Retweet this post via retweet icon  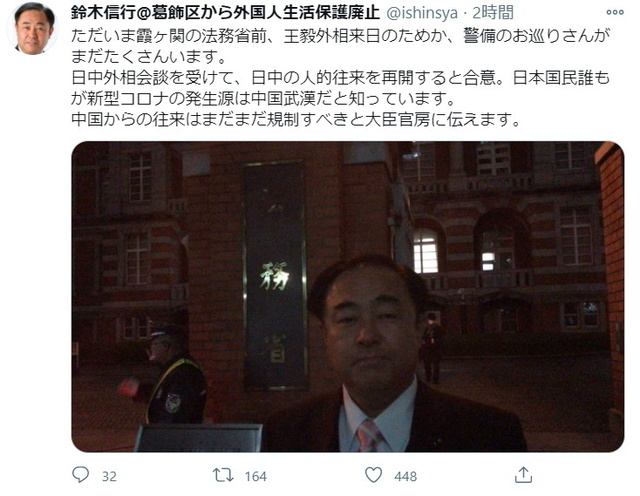pyautogui.click(x=223, y=475)
